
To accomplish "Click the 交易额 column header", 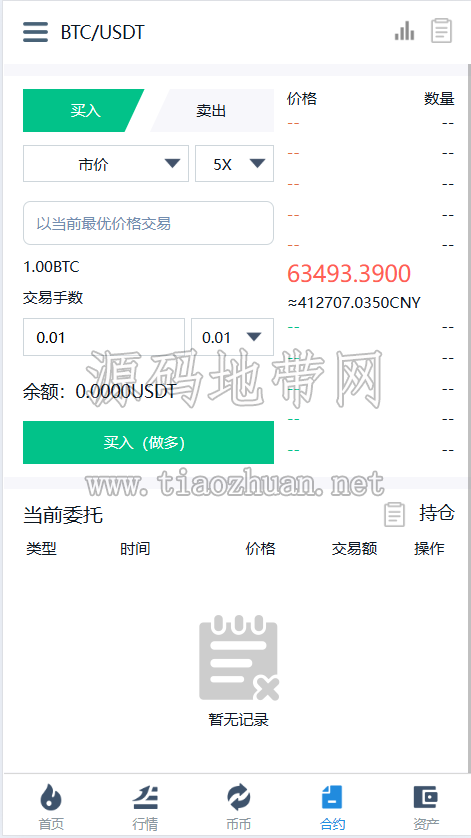I will click(x=354, y=548).
